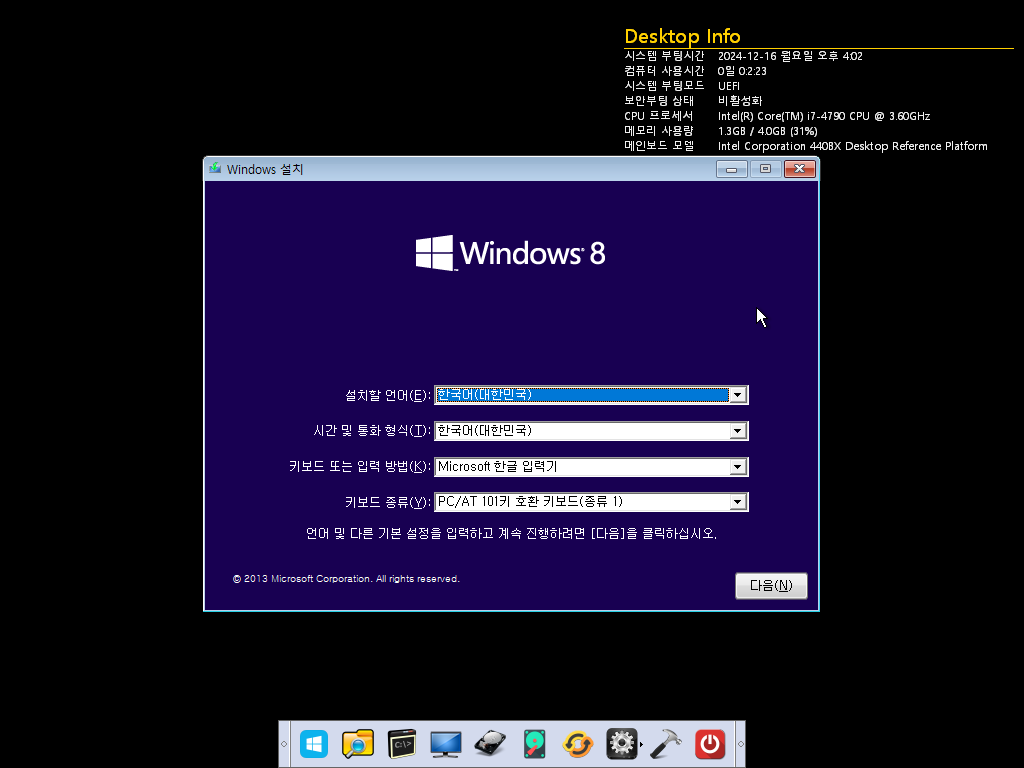
Task: Maximize the Windows 설치 window
Action: 765,169
